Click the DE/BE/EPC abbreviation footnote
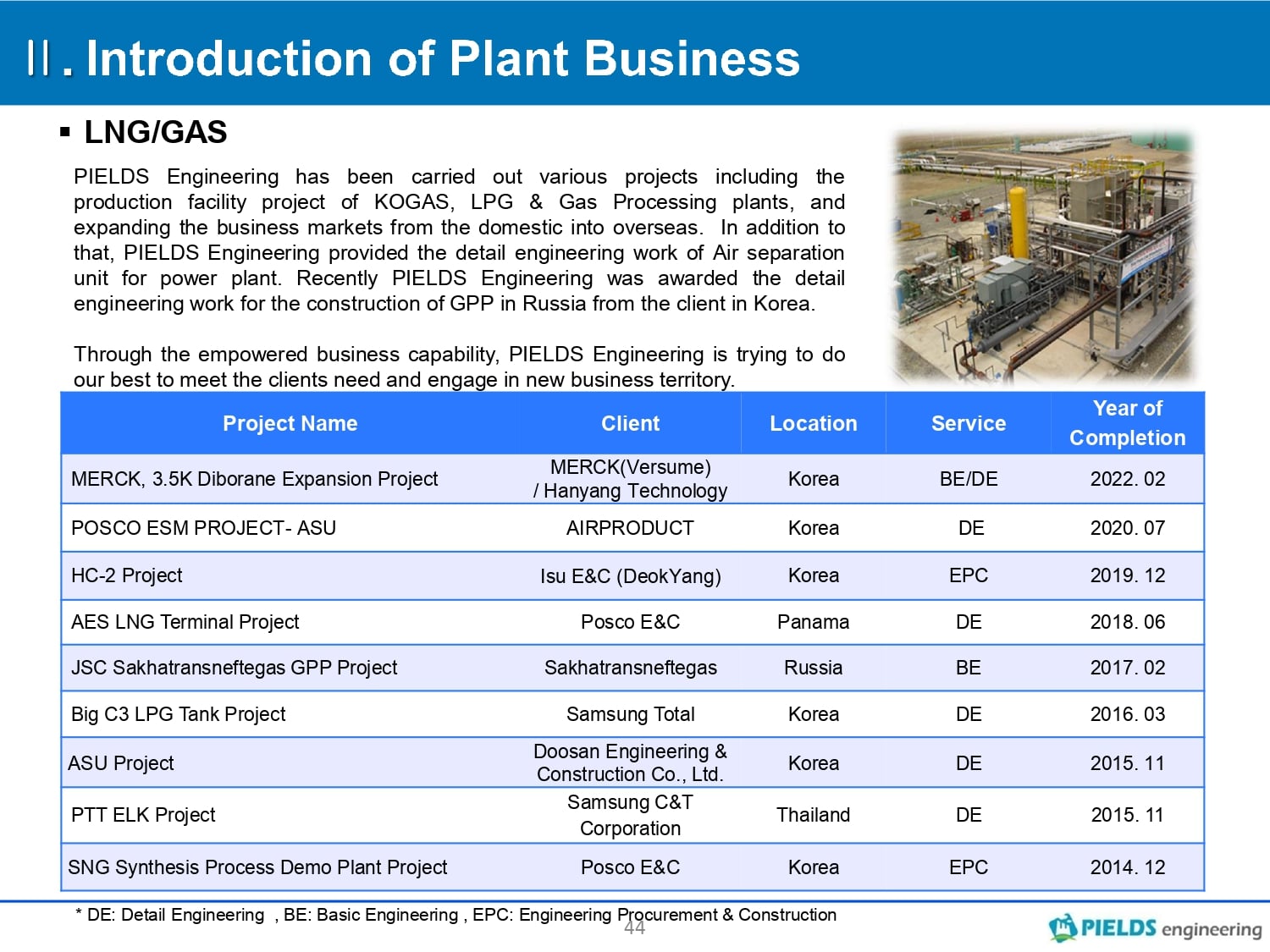This screenshot has height=952, width=1270. [456, 915]
